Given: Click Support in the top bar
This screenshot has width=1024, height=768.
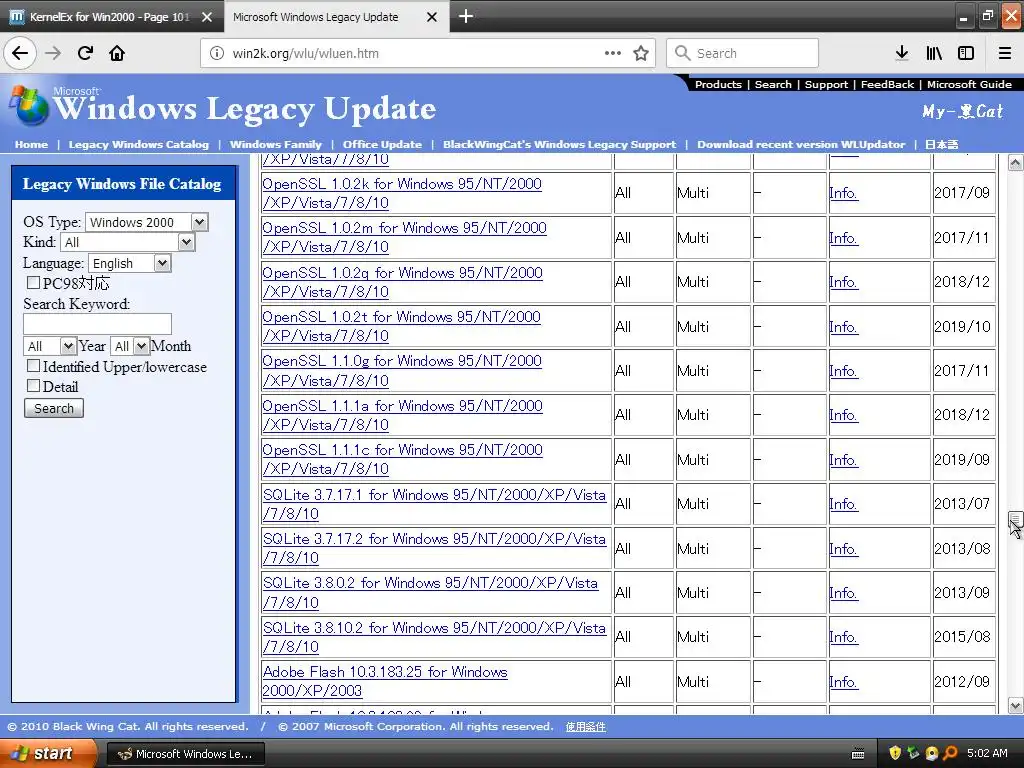Looking at the screenshot, I should pos(826,84).
